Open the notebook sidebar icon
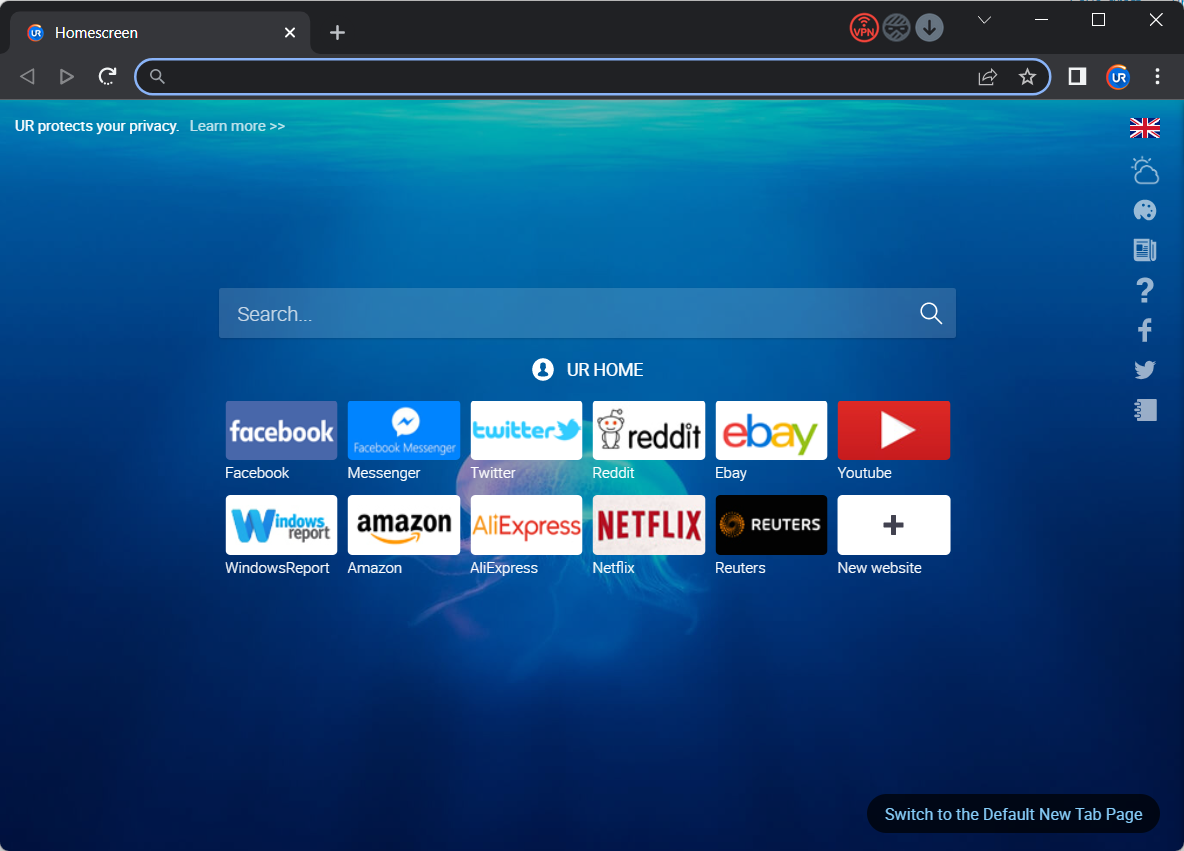This screenshot has width=1184, height=851. (1145, 410)
